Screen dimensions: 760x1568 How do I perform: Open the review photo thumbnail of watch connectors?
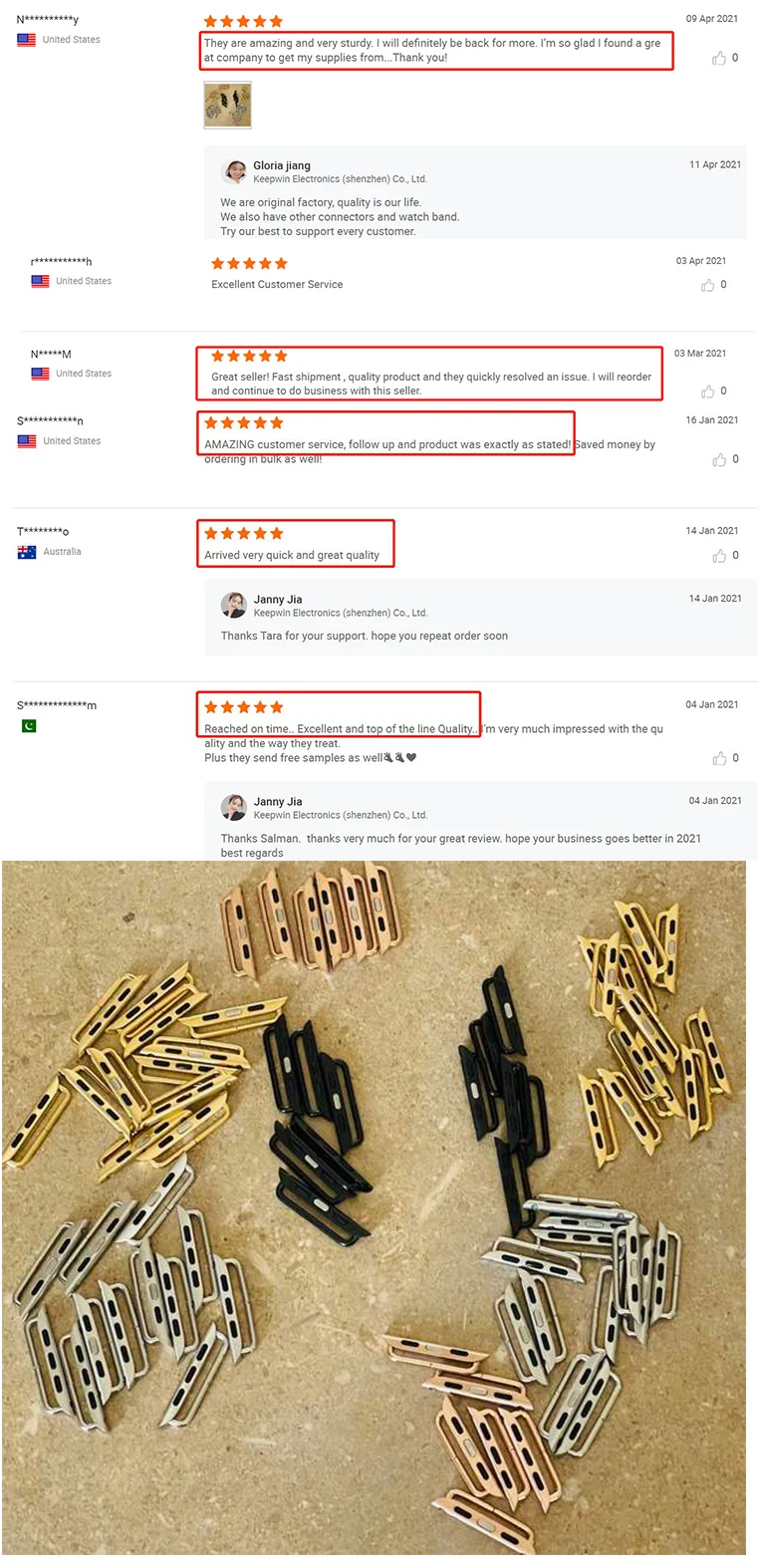tap(227, 106)
